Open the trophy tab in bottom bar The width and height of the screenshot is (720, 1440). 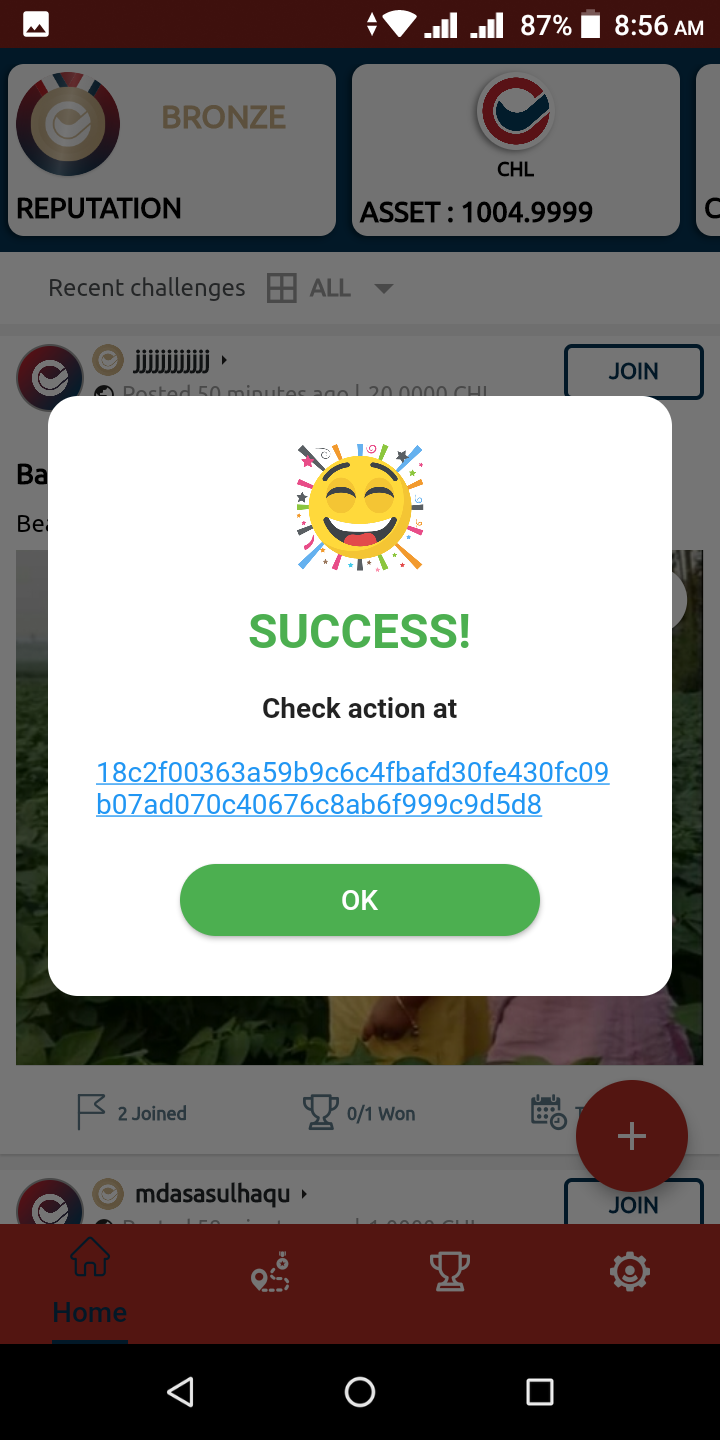450,1272
